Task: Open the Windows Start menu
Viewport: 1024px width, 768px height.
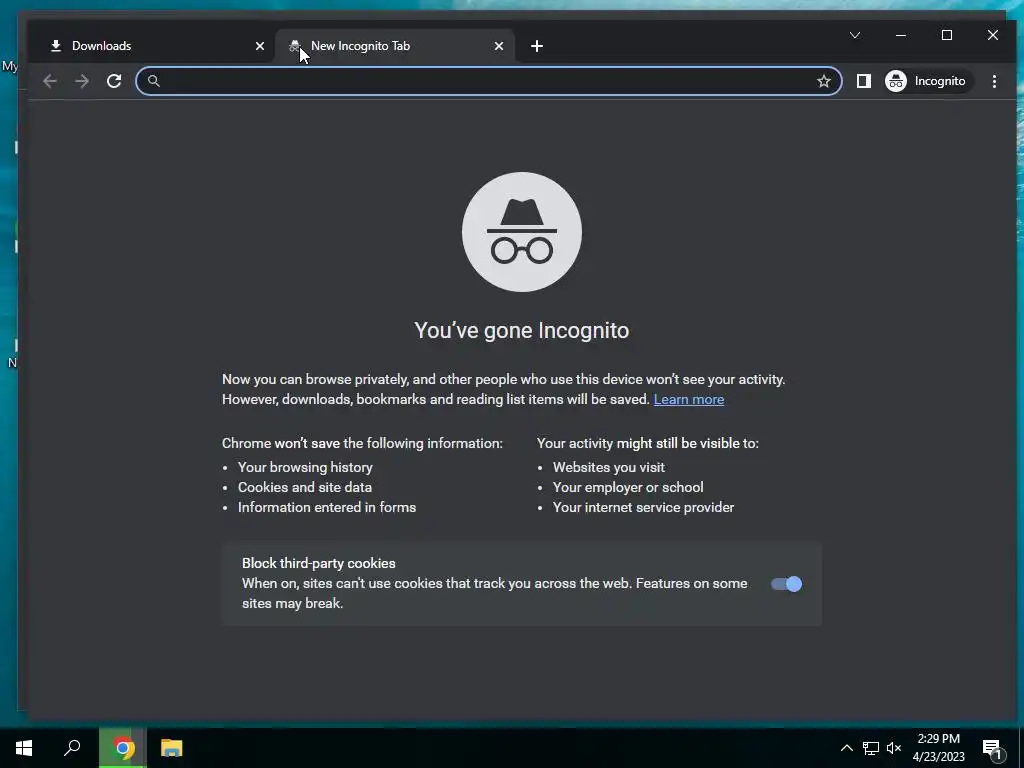Action: 24,748
